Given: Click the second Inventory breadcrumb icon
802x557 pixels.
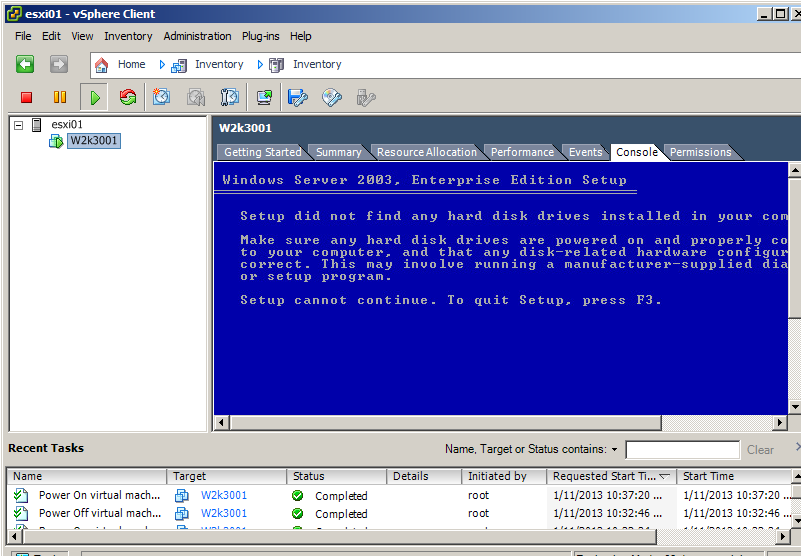Looking at the screenshot, I should pyautogui.click(x=277, y=65).
